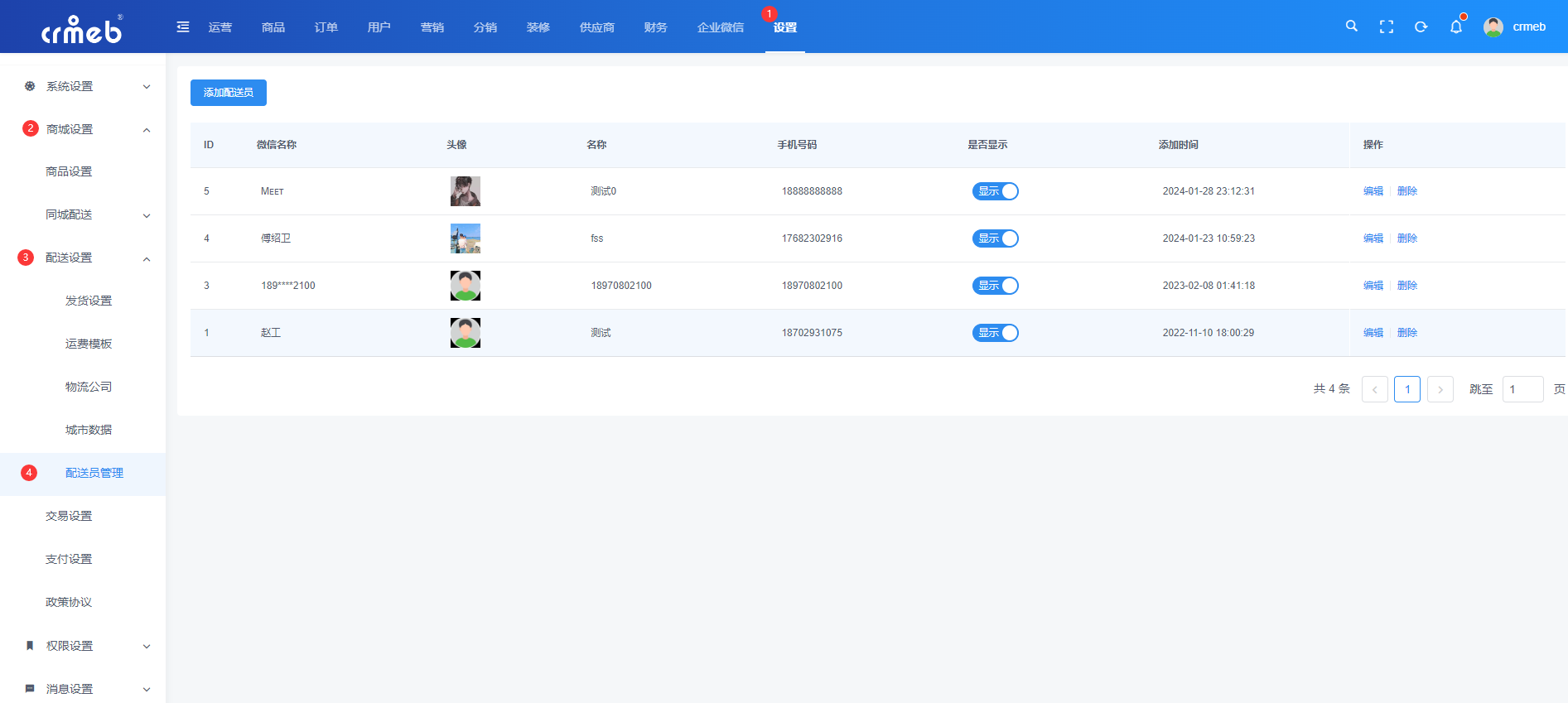Select 运费模板 in sidebar
The height and width of the screenshot is (703, 1568).
pos(89,344)
